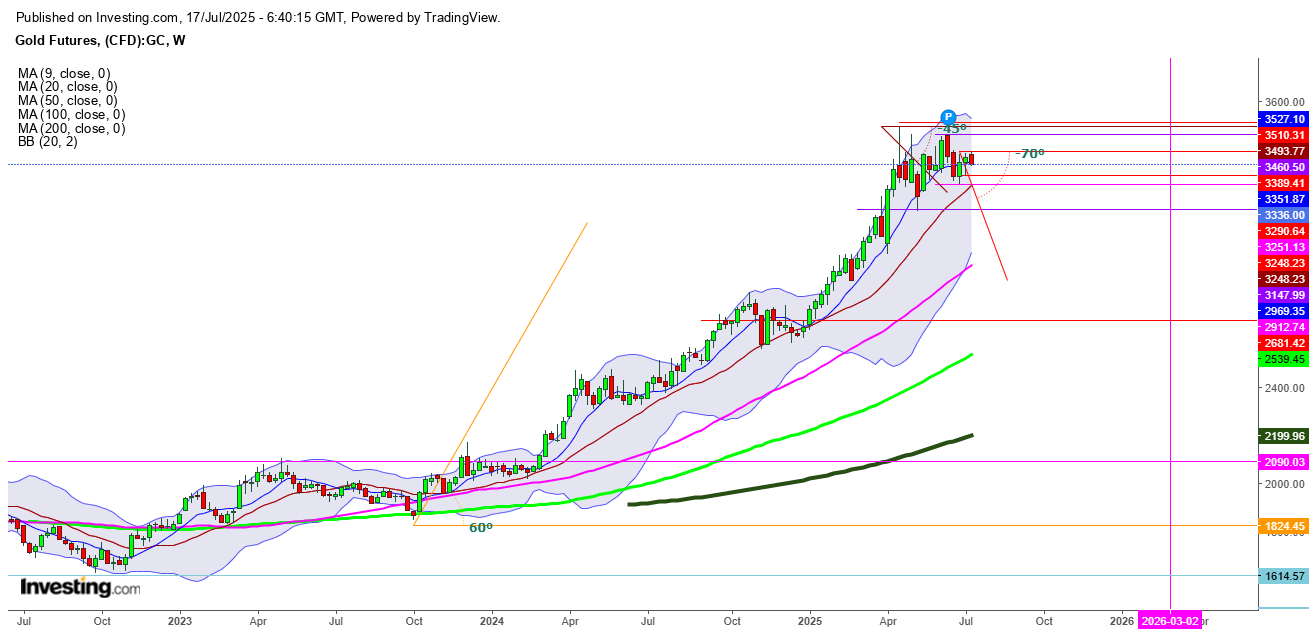Click the 60° angle annotation
The width and height of the screenshot is (1316, 634).
tap(481, 527)
